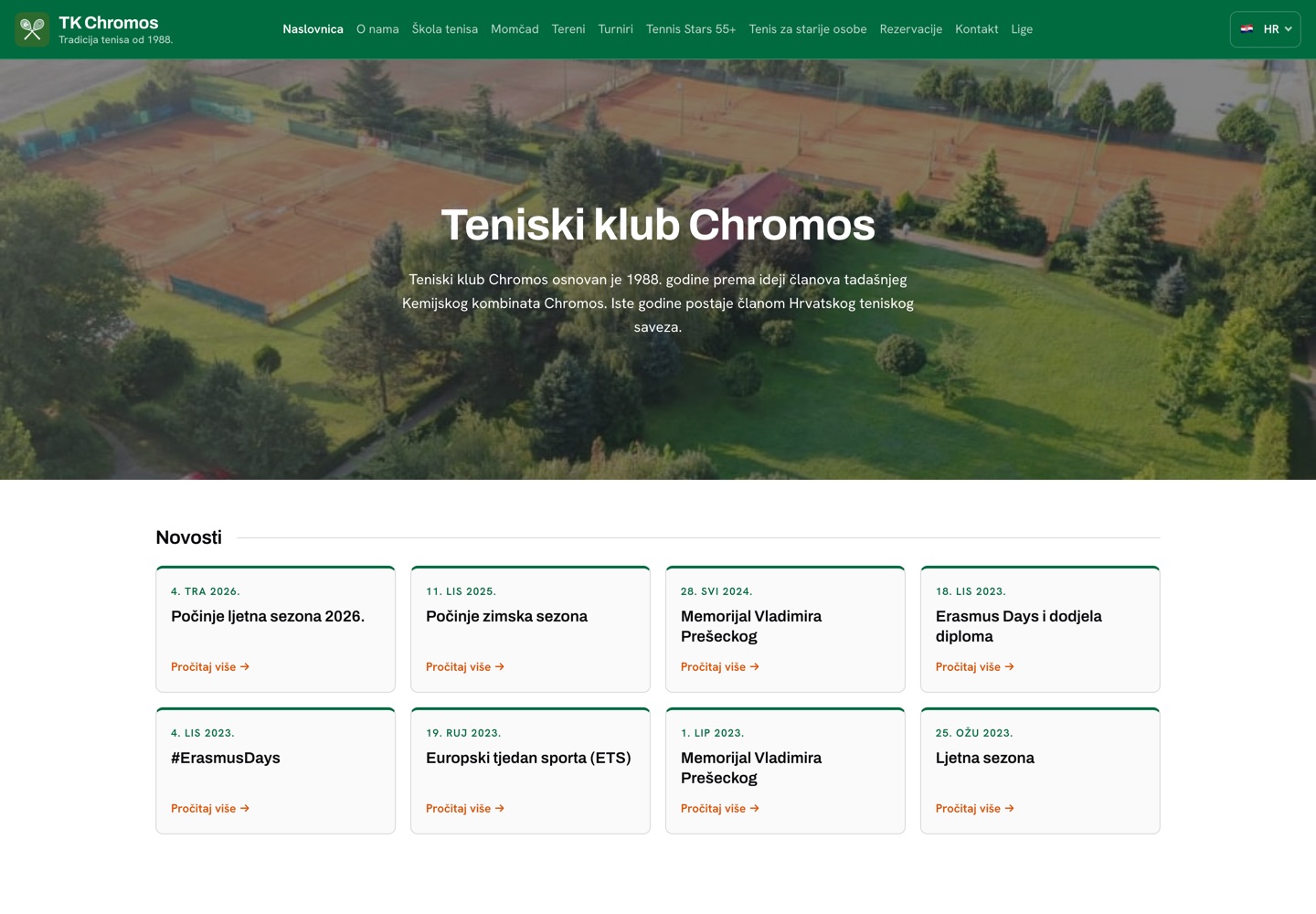The width and height of the screenshot is (1316, 914).
Task: Click the #ErasmusDays headline
Action: click(226, 759)
